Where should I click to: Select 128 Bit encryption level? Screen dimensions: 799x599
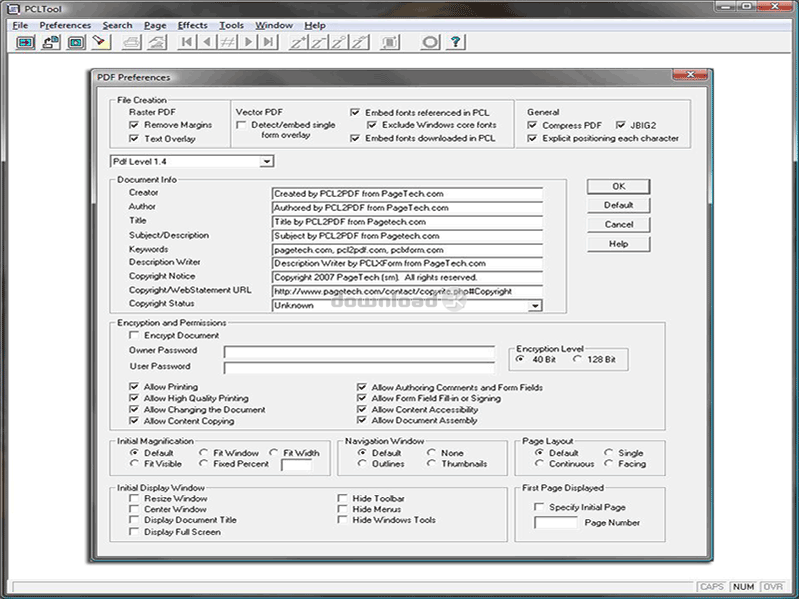579,359
